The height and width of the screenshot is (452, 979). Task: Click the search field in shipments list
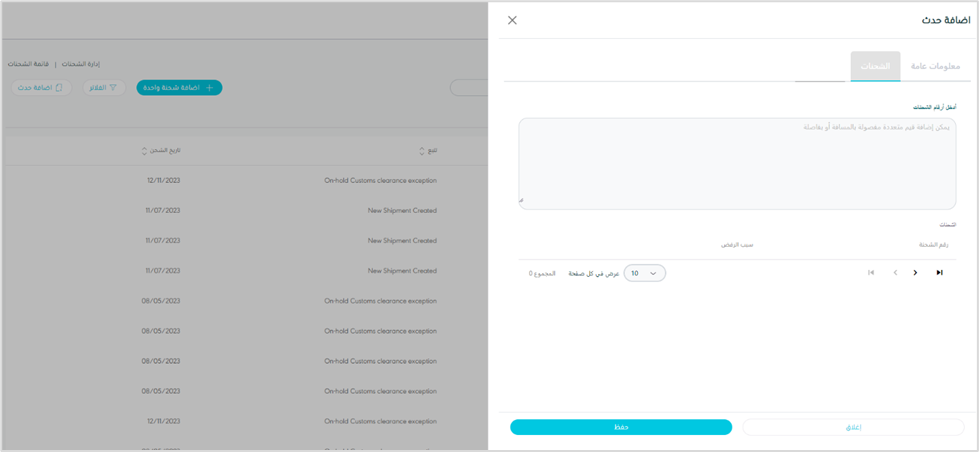(x=470, y=88)
